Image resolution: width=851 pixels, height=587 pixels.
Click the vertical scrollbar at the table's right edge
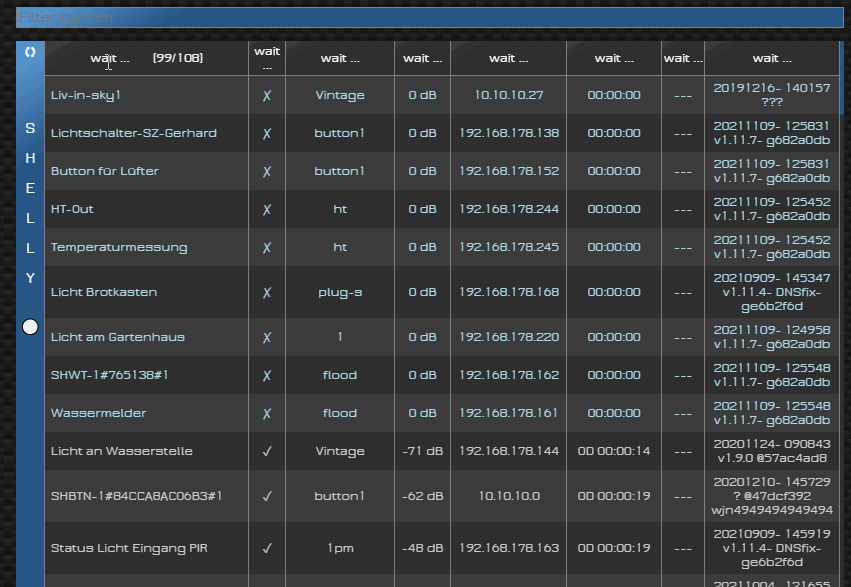click(841, 300)
